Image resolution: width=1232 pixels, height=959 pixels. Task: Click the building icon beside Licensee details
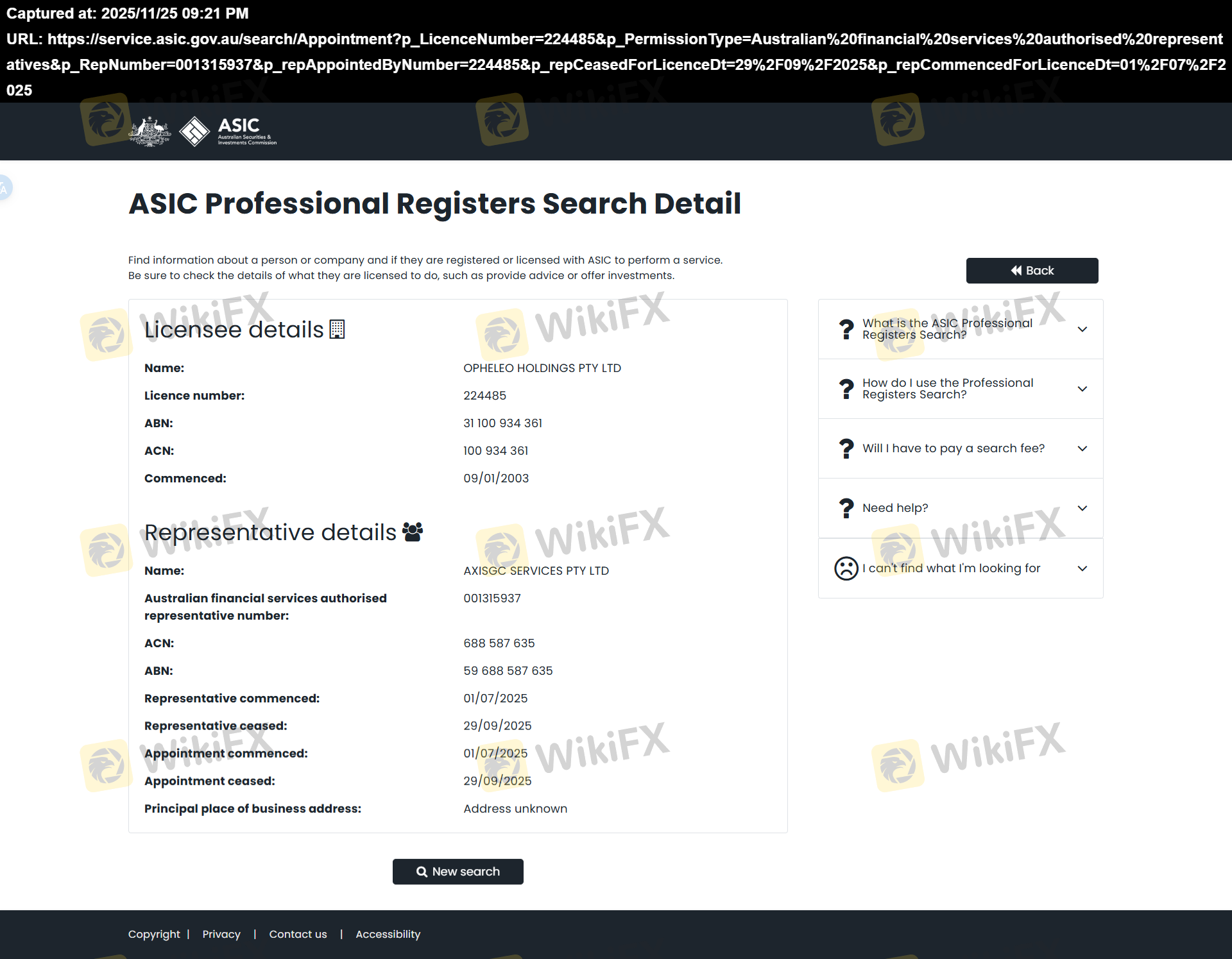tap(337, 329)
